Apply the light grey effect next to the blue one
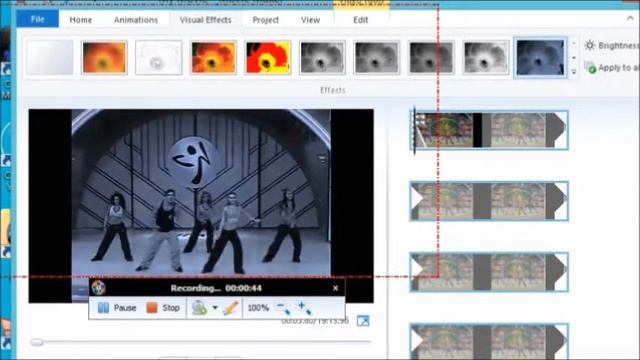640x360 pixels. click(486, 58)
